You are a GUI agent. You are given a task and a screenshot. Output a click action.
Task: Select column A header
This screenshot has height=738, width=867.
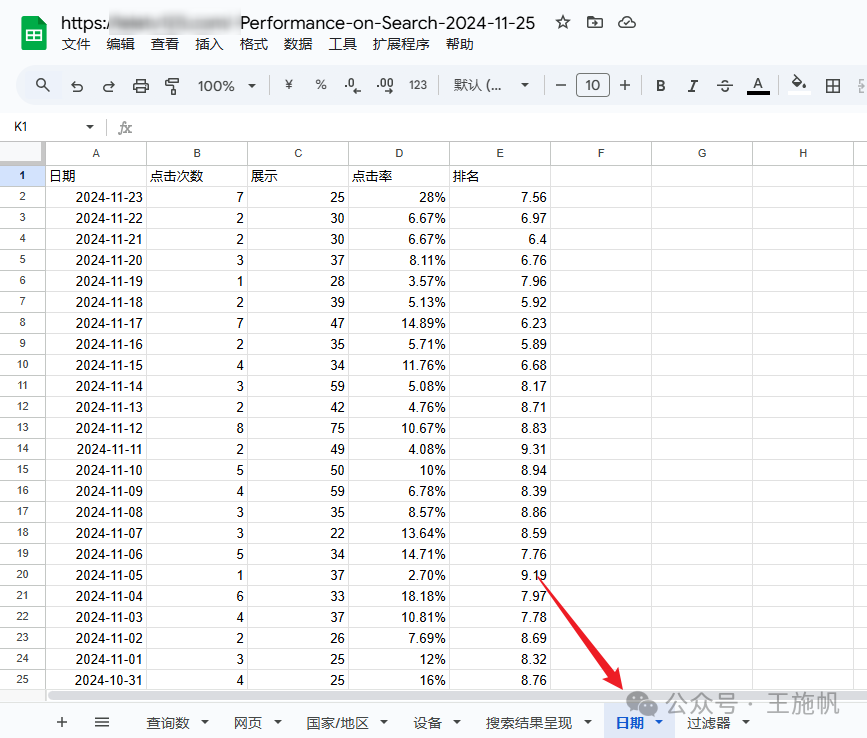(x=96, y=153)
